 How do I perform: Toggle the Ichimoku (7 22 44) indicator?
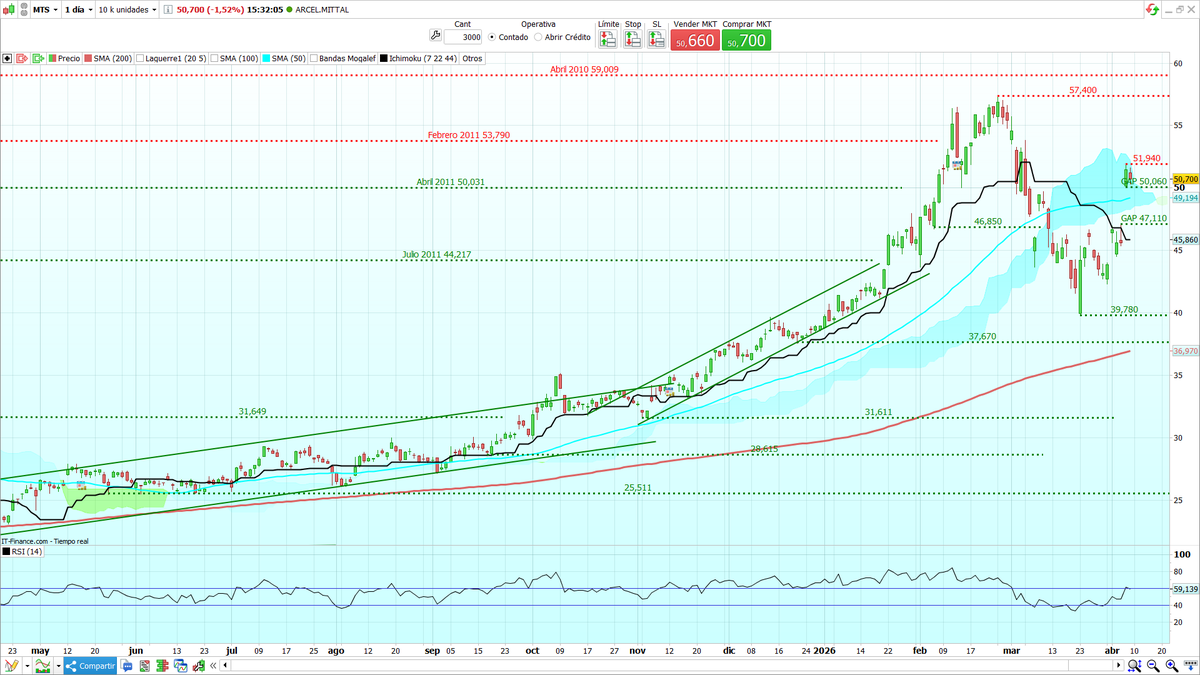[x=384, y=58]
